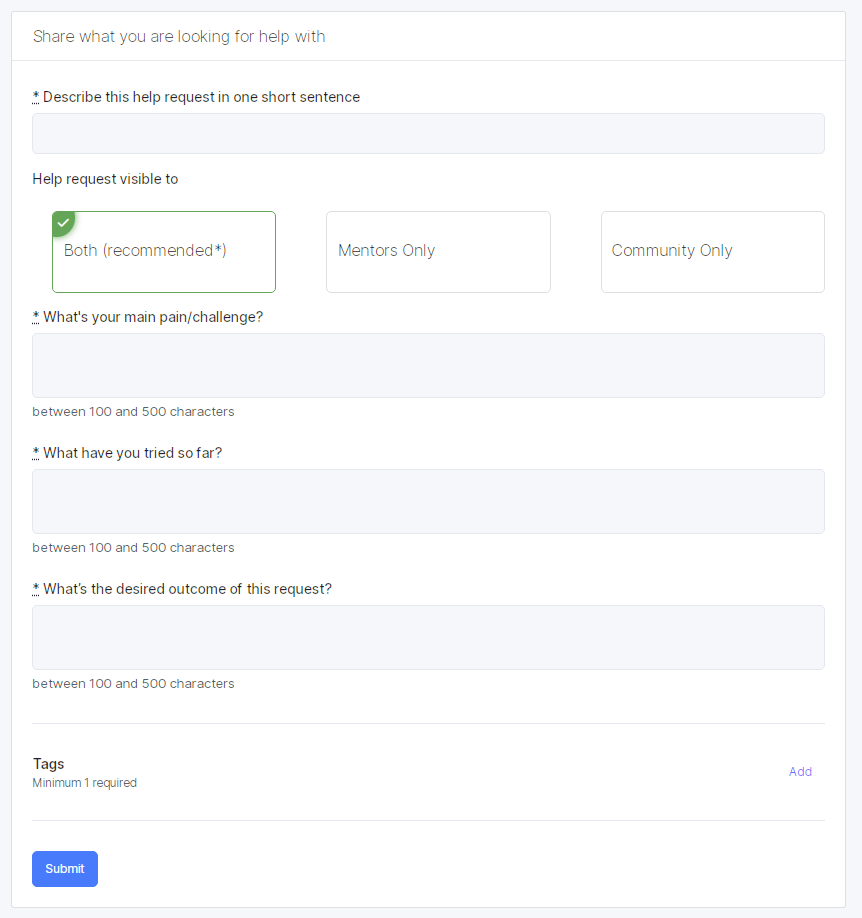Click into the main pain/challenge text area
The width and height of the screenshot is (862, 918).
(x=428, y=365)
